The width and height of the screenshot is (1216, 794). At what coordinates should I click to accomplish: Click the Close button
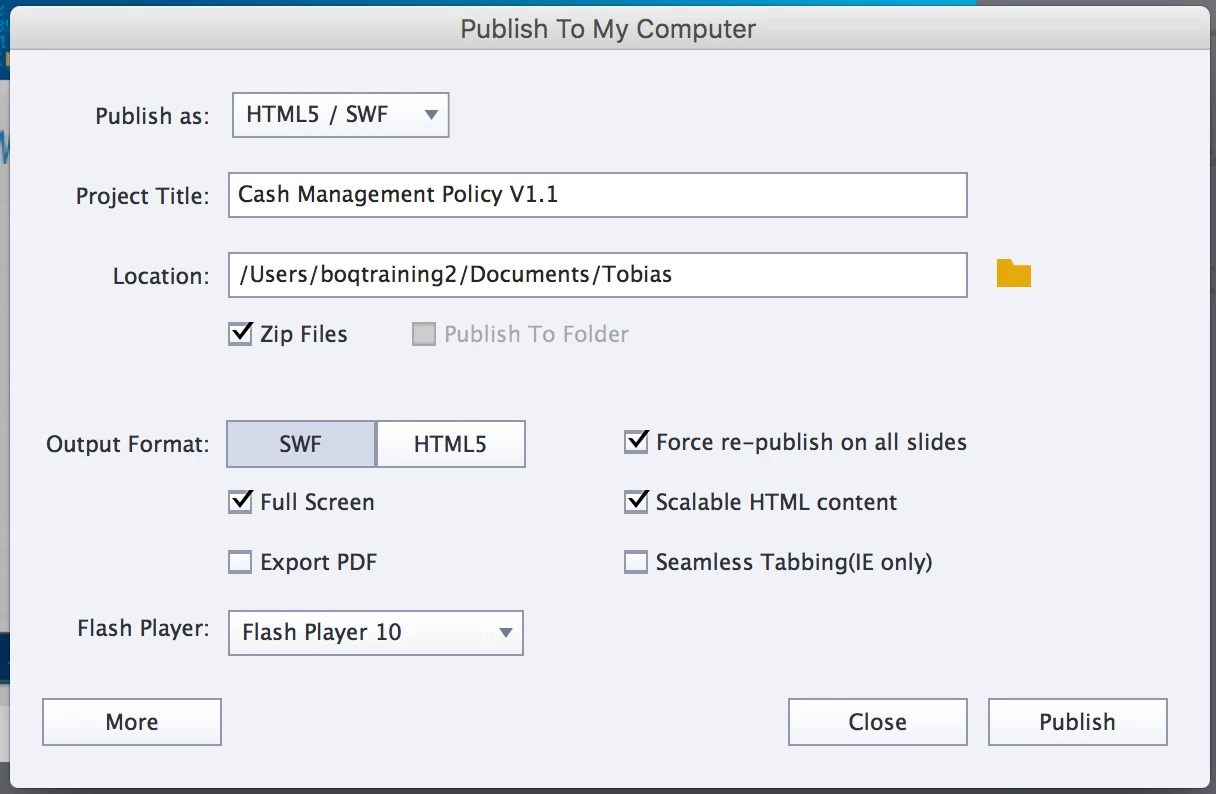click(x=877, y=722)
